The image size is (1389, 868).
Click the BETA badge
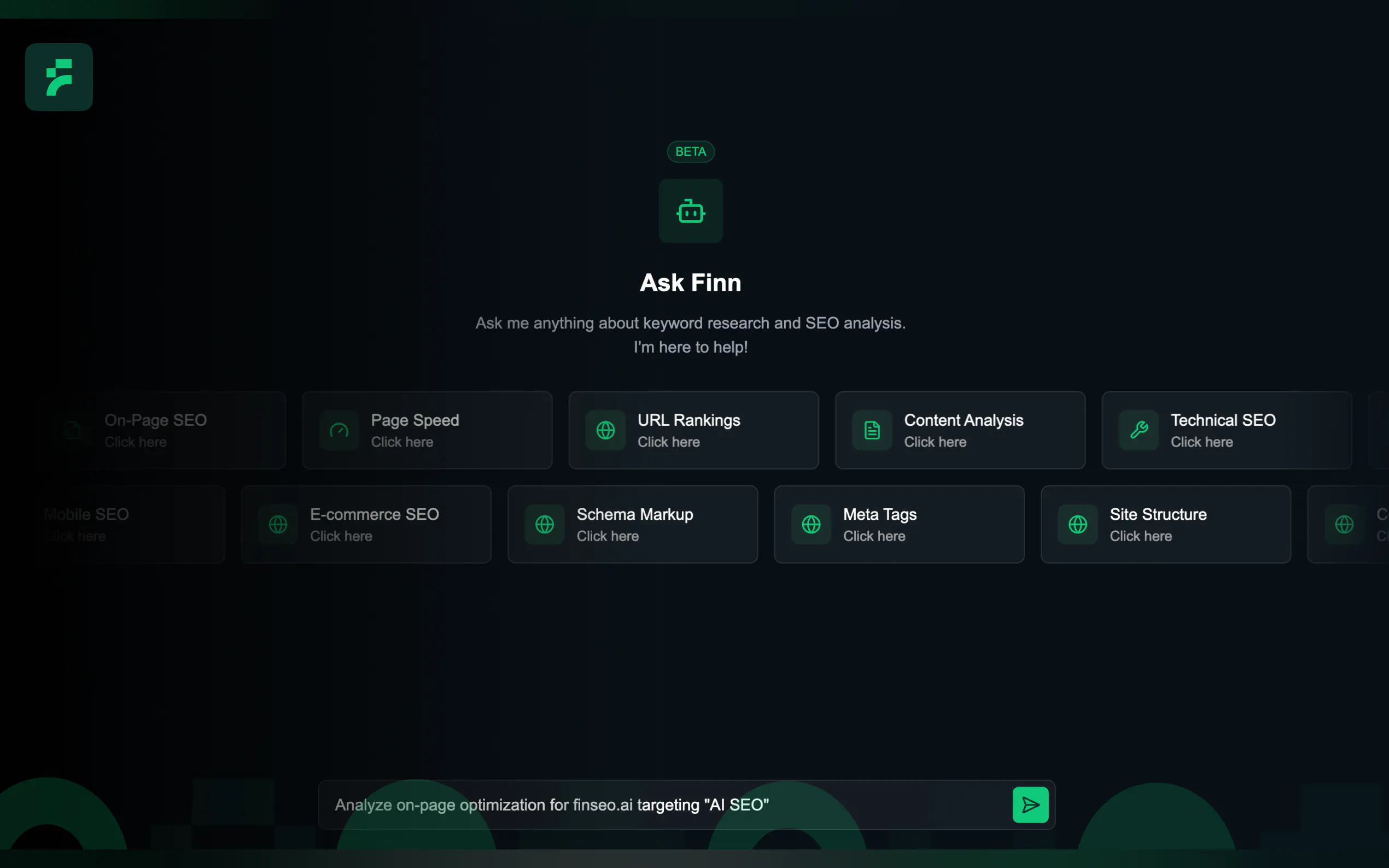[x=690, y=151]
